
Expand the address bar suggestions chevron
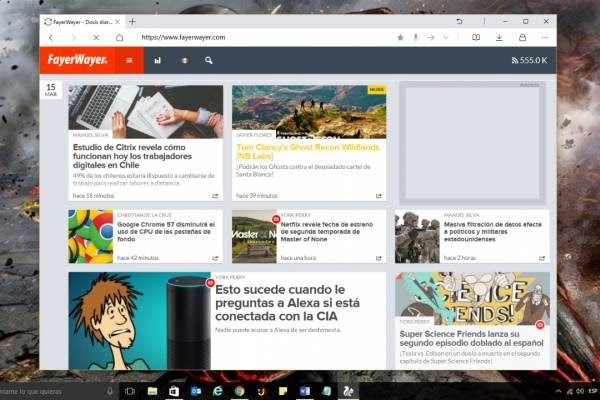(446, 38)
